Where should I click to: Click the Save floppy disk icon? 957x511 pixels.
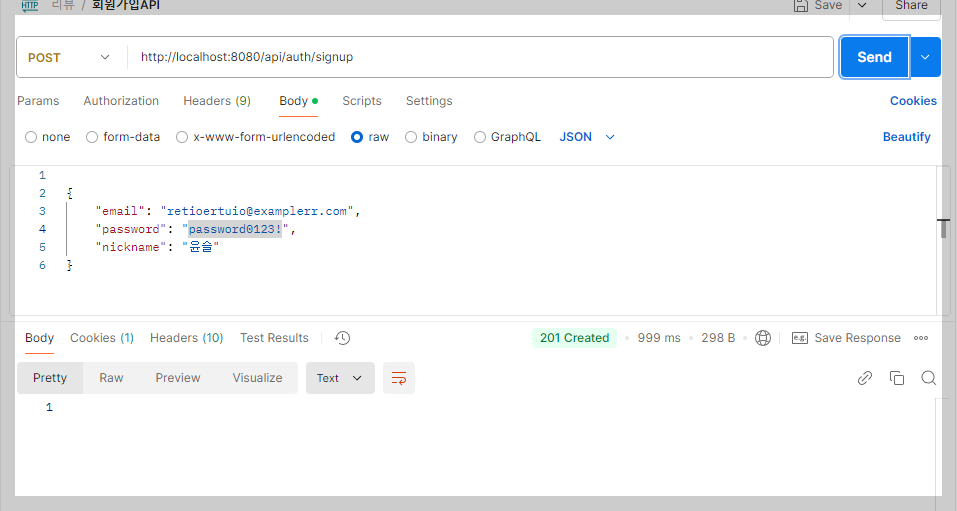801,5
